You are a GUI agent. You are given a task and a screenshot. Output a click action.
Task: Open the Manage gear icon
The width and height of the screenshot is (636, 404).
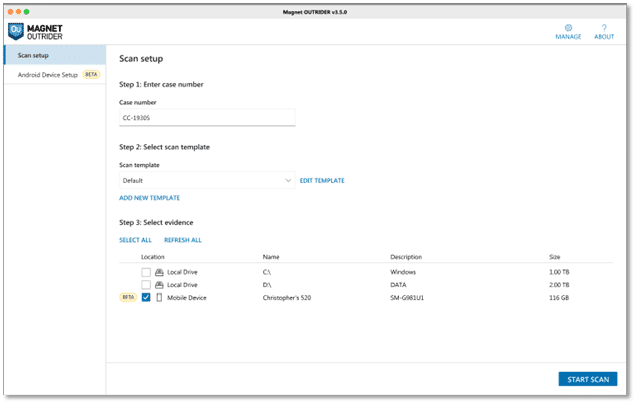click(x=568, y=29)
